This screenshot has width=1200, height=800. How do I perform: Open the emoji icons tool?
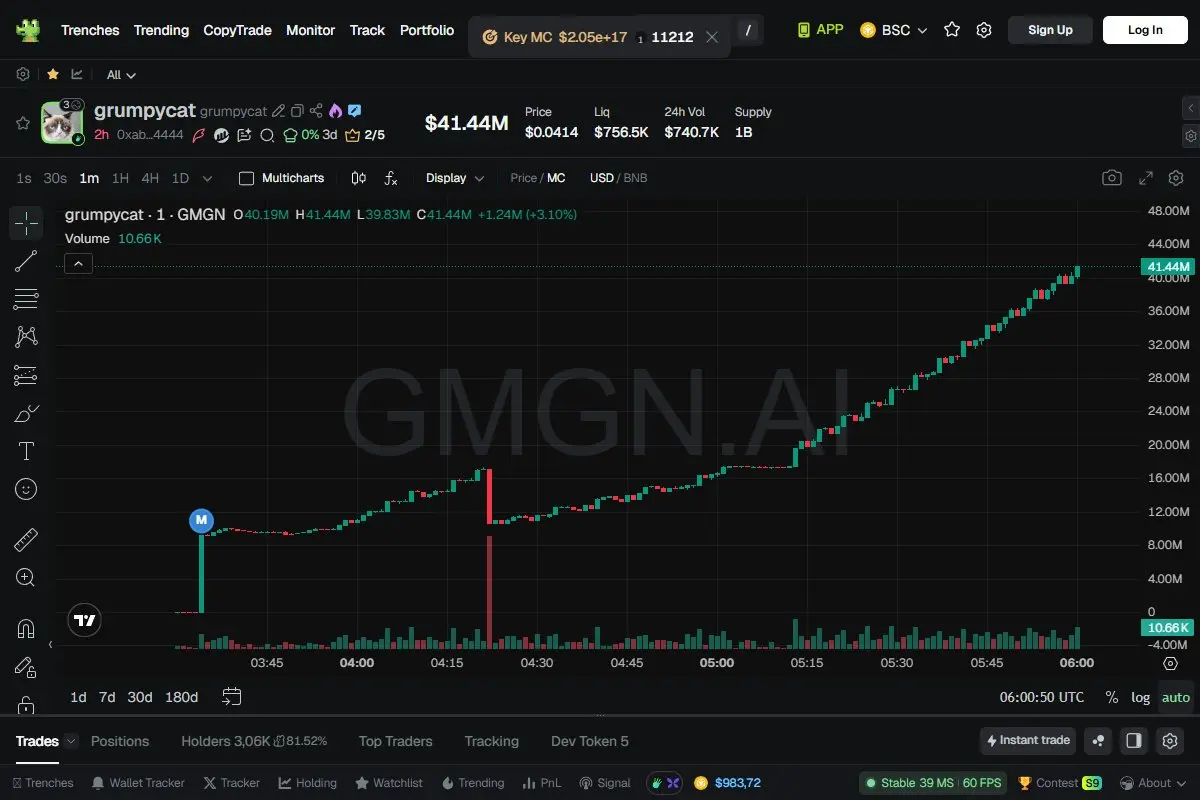click(26, 489)
